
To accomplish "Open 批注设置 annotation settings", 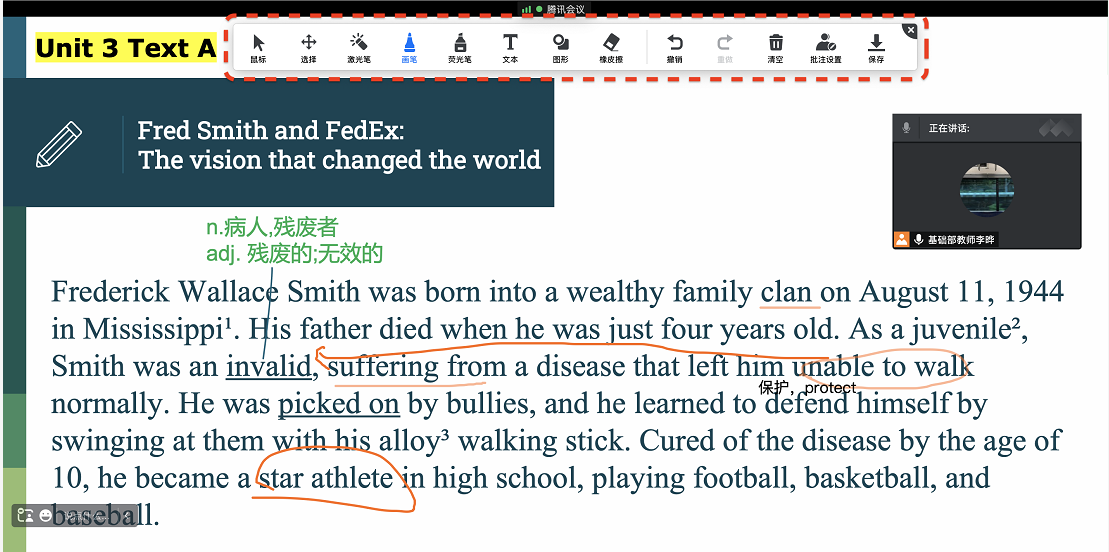I will click(825, 48).
